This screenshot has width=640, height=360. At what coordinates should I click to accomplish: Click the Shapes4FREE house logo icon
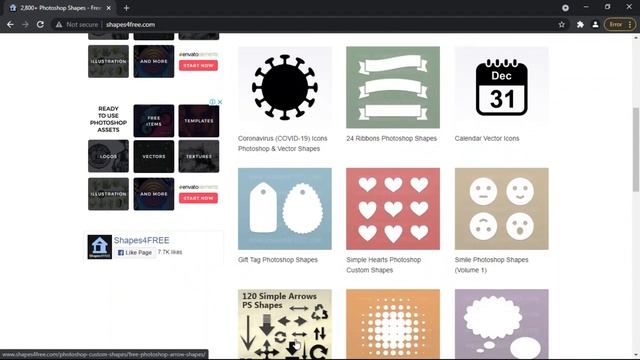tap(99, 247)
